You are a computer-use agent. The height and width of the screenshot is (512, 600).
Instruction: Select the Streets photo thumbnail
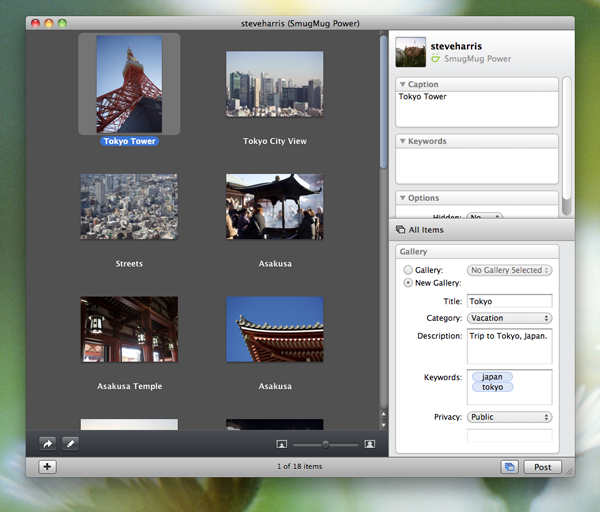pyautogui.click(x=129, y=207)
